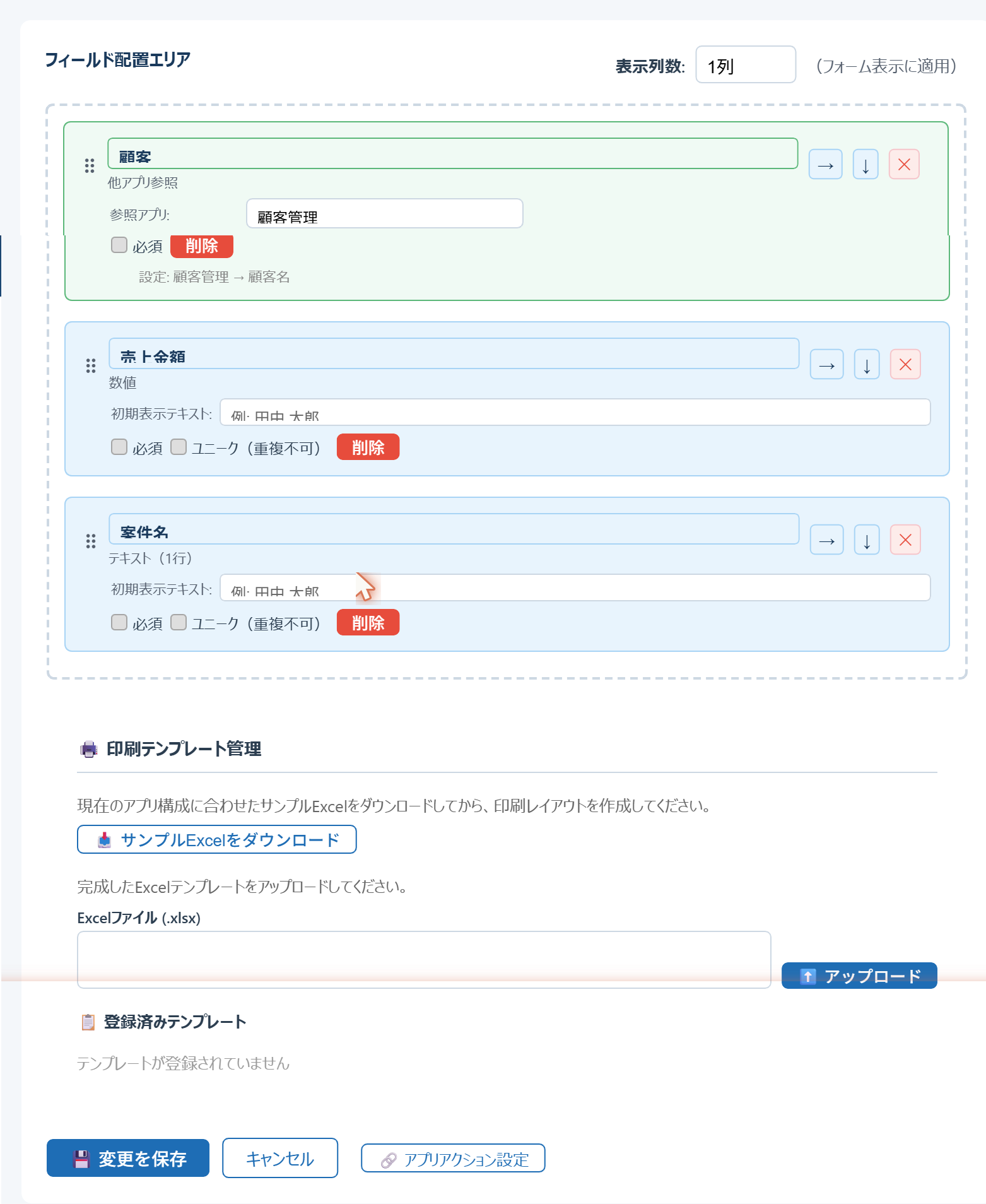Click 顧客 field name input
The image size is (986, 1204).
point(453,153)
